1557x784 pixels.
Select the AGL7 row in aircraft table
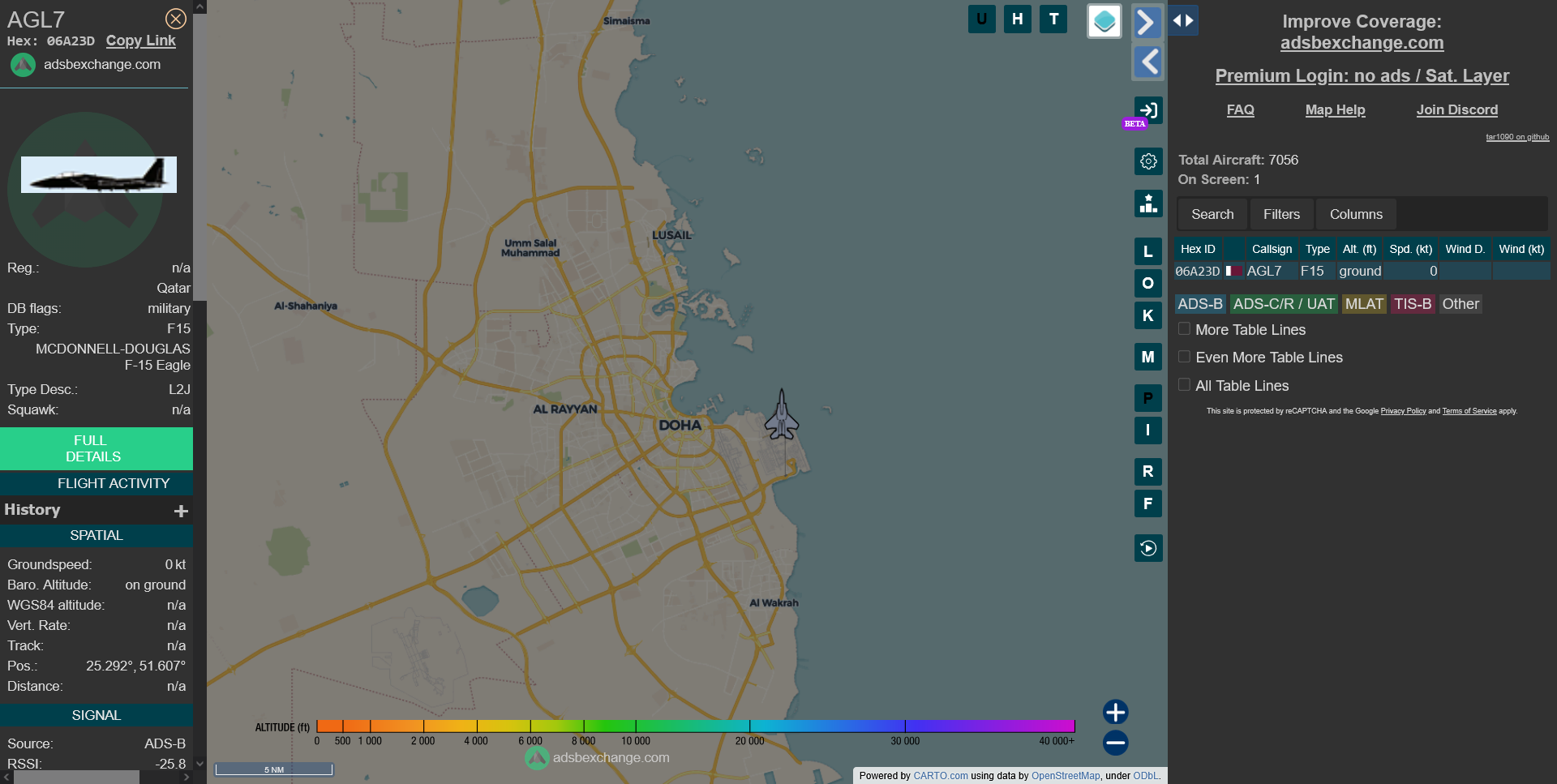tap(1362, 271)
